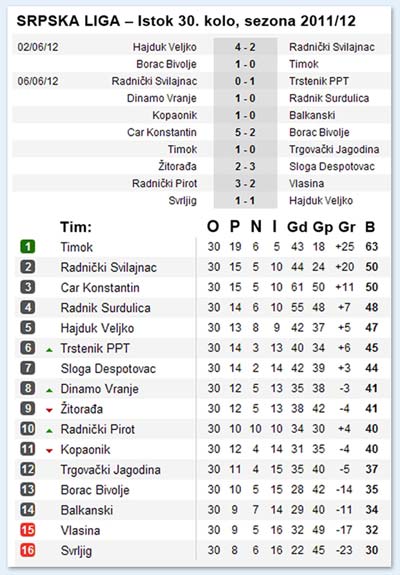This screenshot has width=400, height=575.
Task: Click the 06/06/12 match date
Action: pos(38,81)
